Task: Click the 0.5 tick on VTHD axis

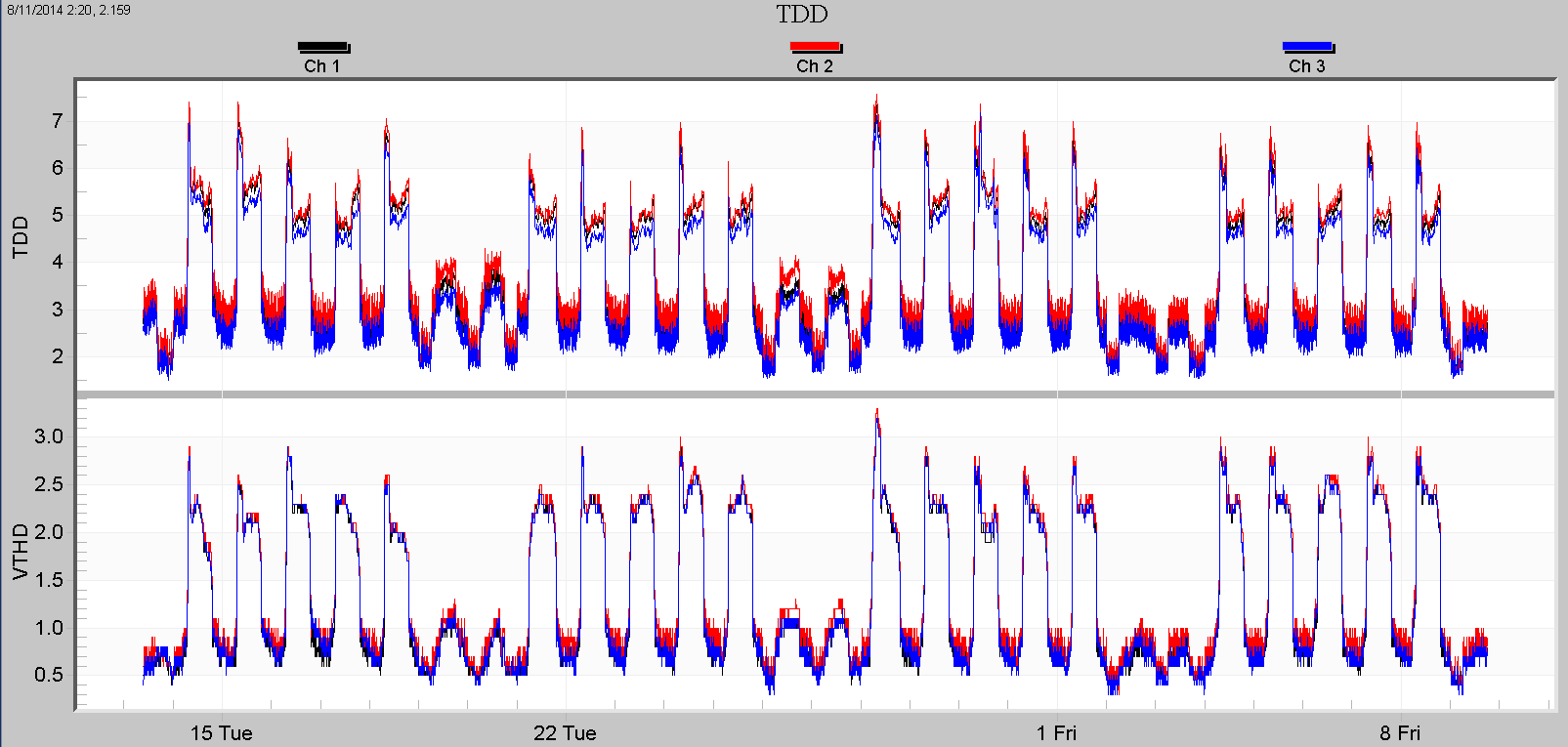Action: [x=49, y=675]
